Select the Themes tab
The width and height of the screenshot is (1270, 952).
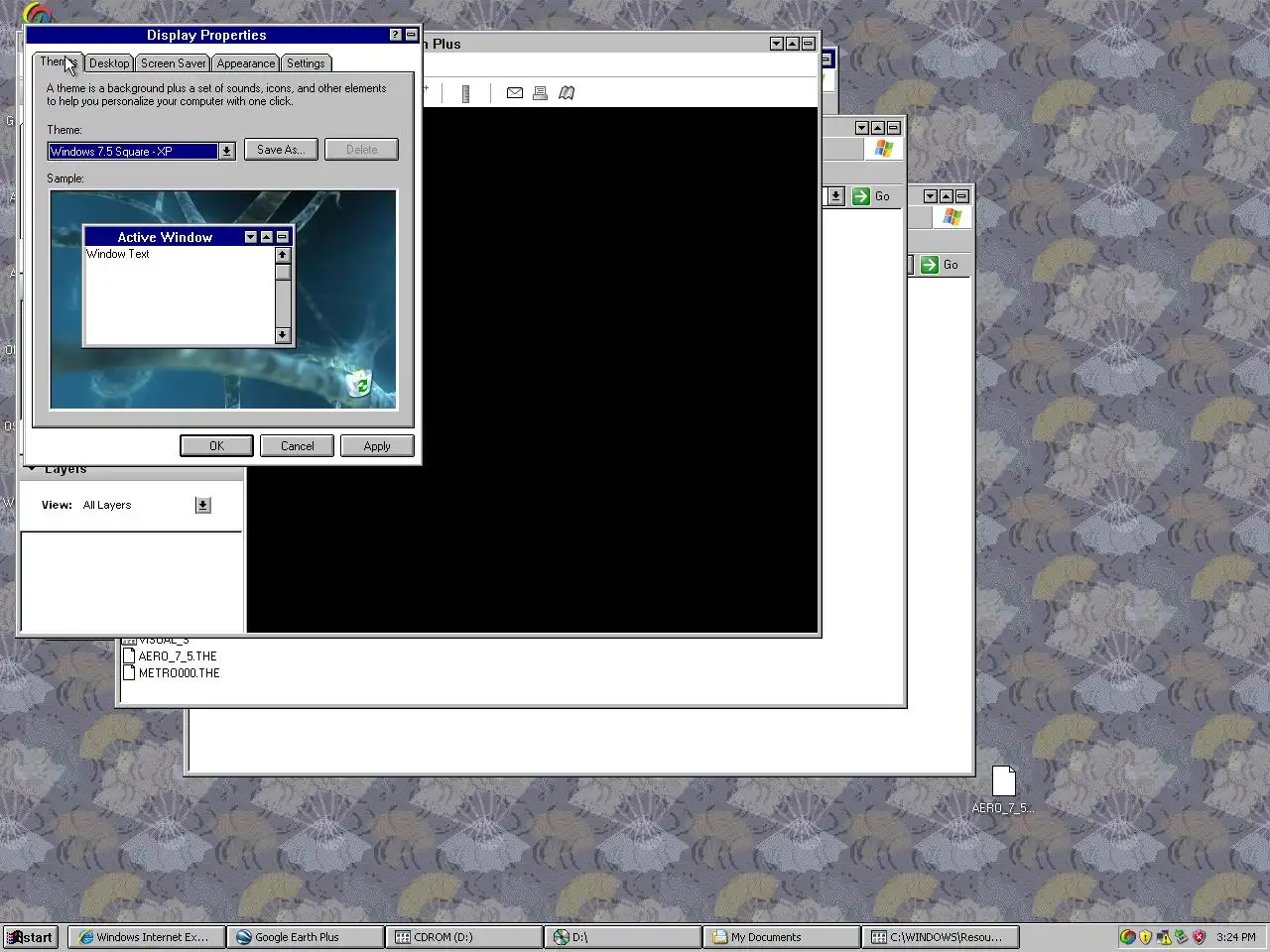click(57, 61)
